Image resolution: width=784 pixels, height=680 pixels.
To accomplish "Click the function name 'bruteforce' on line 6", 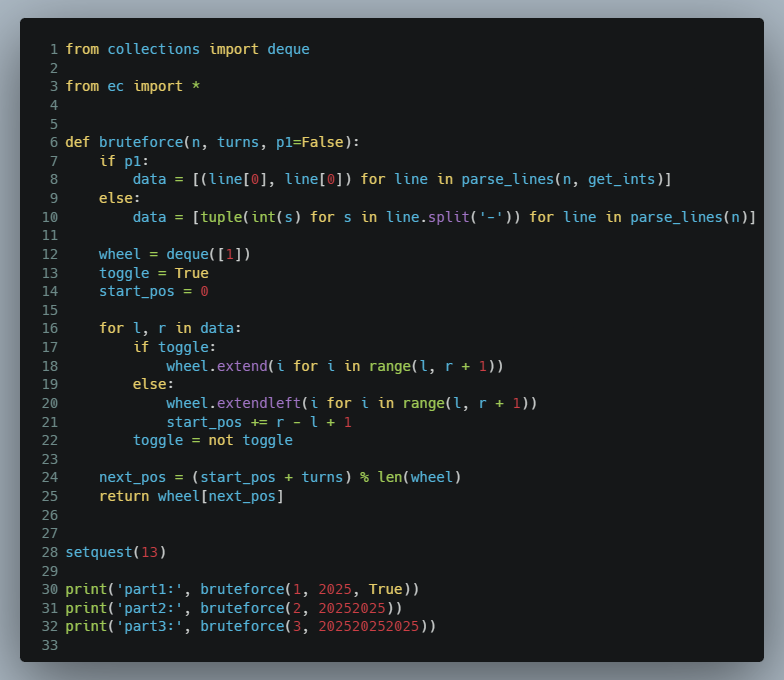I will click(141, 142).
